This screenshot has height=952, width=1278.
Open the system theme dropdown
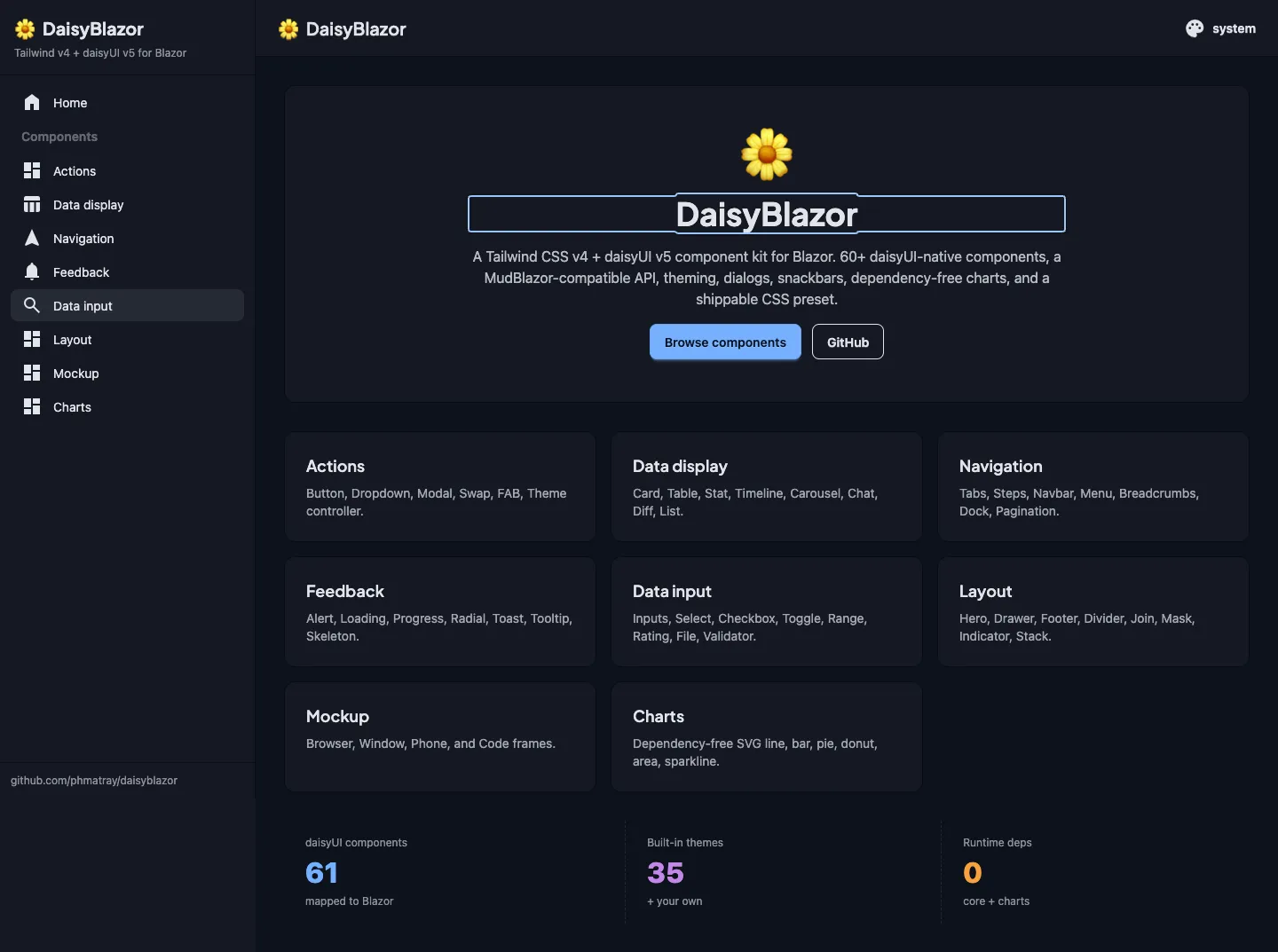1220,28
